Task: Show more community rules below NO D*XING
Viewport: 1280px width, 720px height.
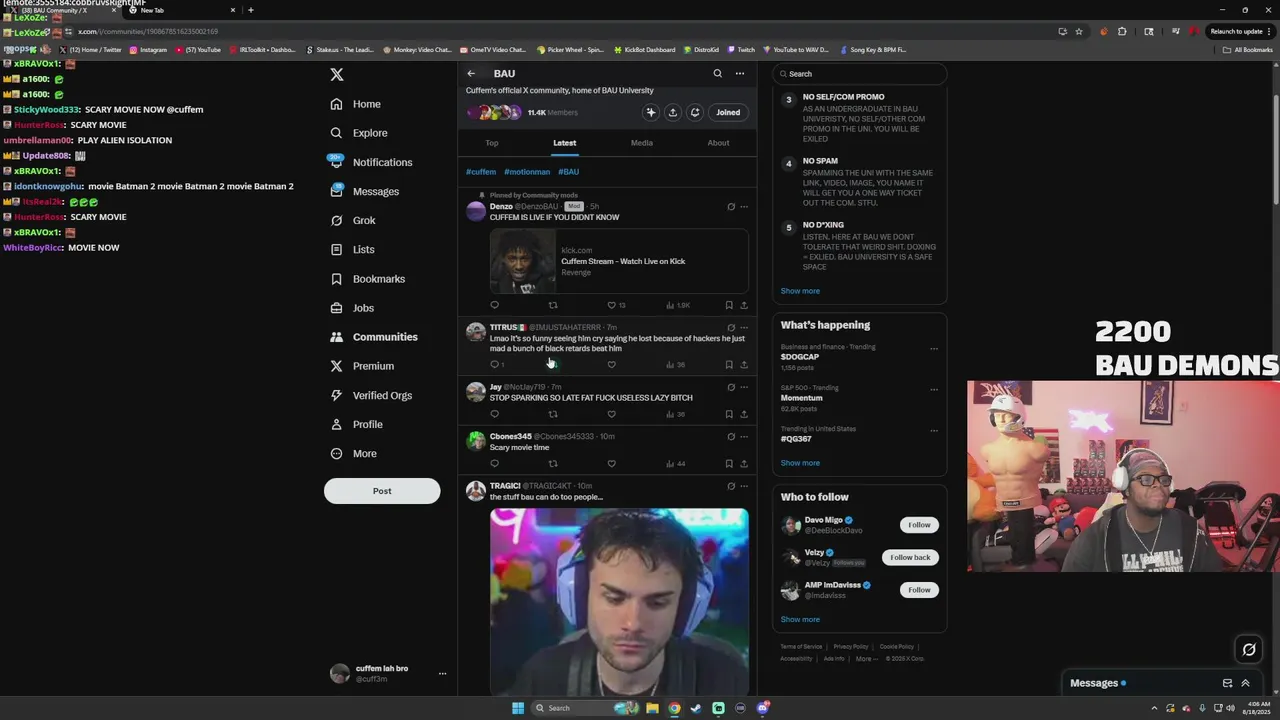Action: tap(800, 291)
